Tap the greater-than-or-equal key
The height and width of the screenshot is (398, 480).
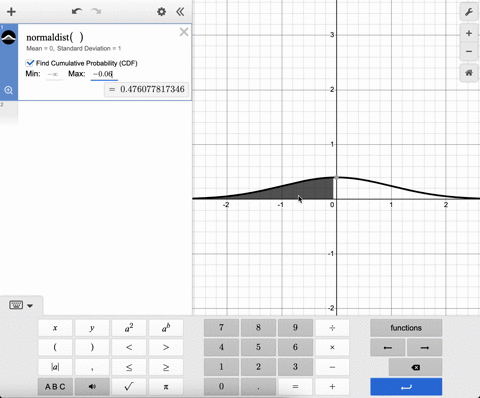point(166,367)
